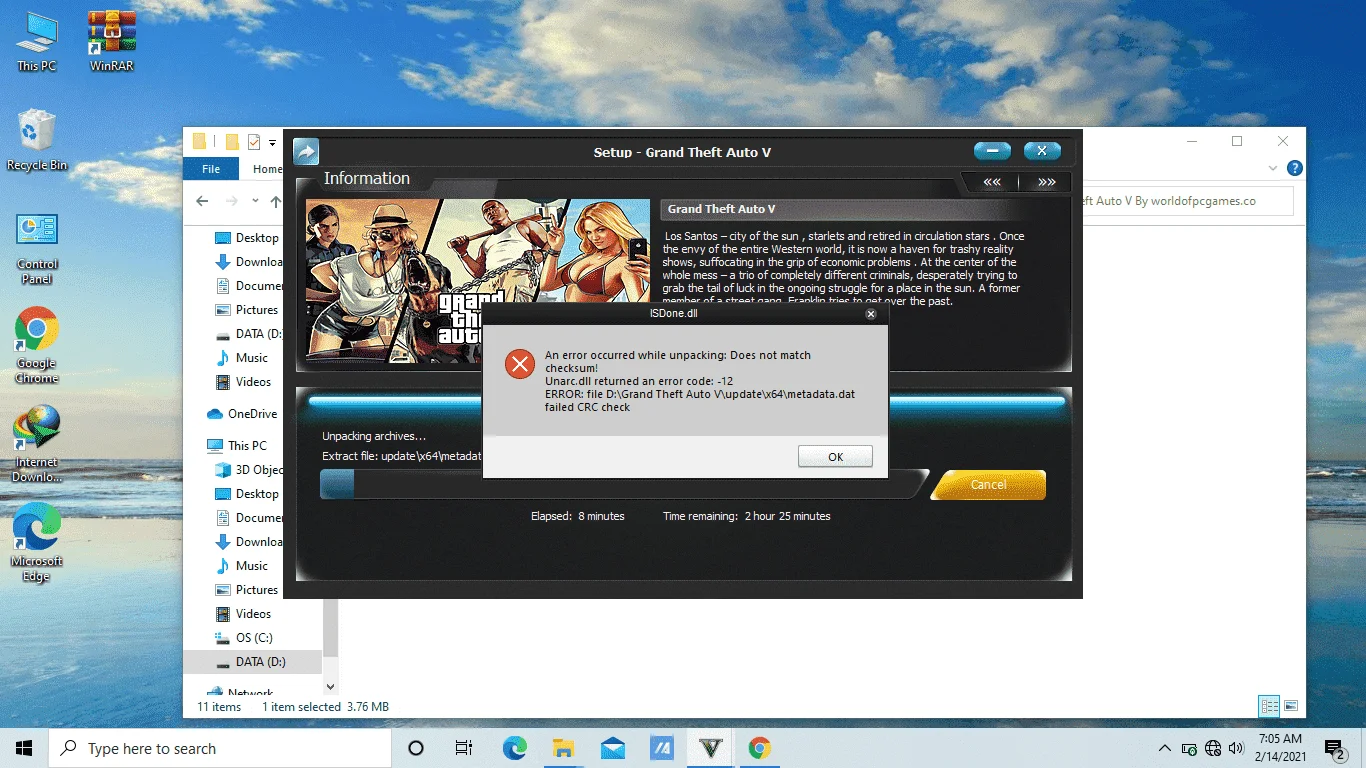This screenshot has width=1366, height=768.
Task: Click the Cortana circle icon on taskbar
Action: pyautogui.click(x=416, y=748)
